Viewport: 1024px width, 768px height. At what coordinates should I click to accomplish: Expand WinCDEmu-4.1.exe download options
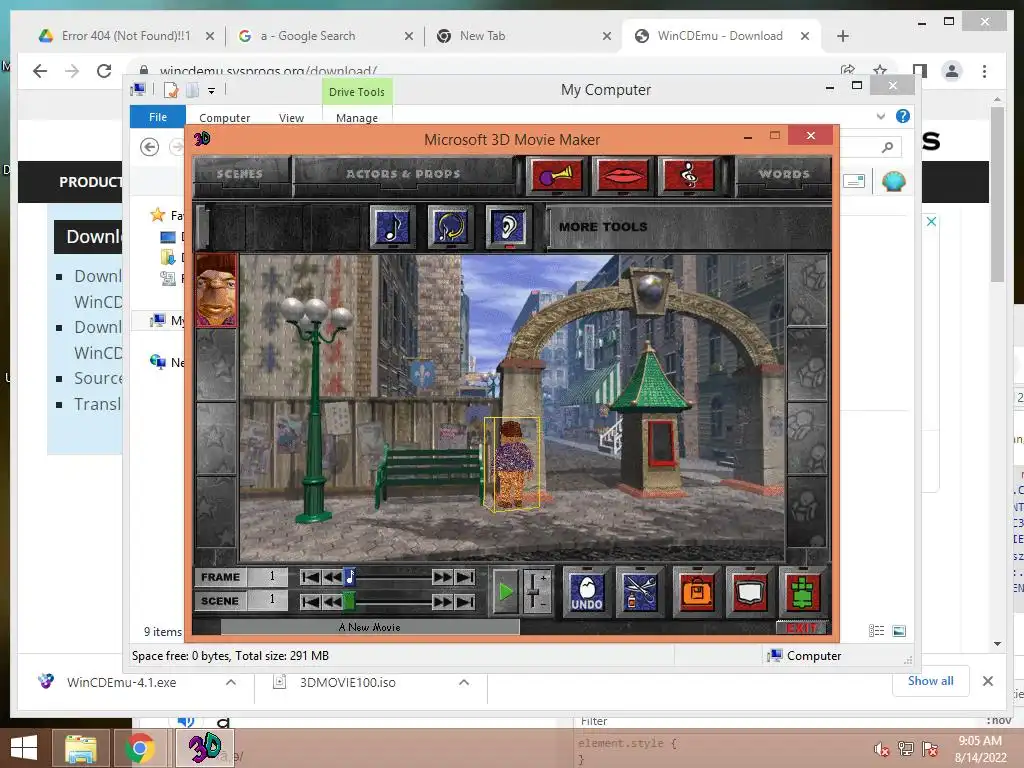pos(231,682)
